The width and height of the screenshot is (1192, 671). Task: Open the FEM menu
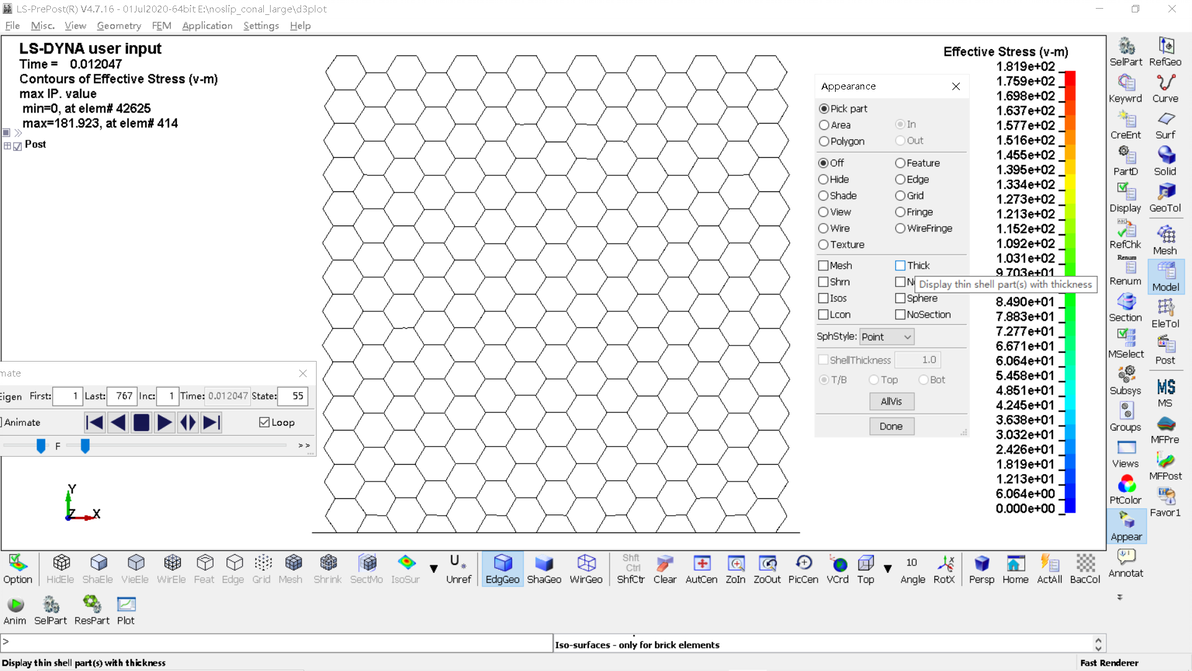click(161, 26)
